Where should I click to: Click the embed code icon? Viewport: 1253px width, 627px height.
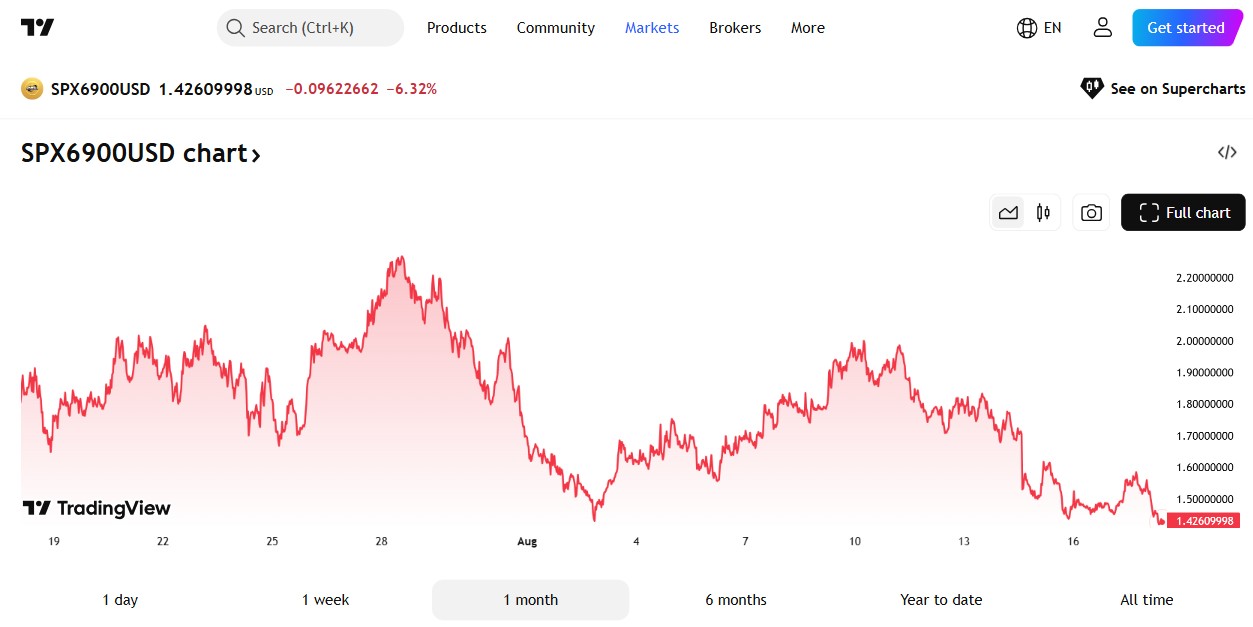click(x=1227, y=153)
